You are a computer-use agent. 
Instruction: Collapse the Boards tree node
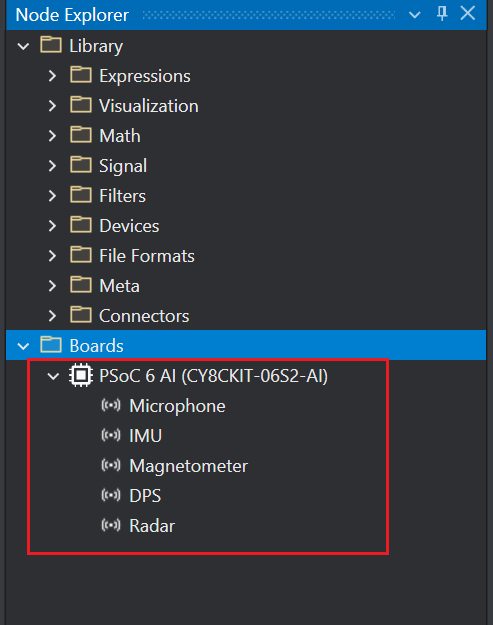pyautogui.click(x=24, y=346)
